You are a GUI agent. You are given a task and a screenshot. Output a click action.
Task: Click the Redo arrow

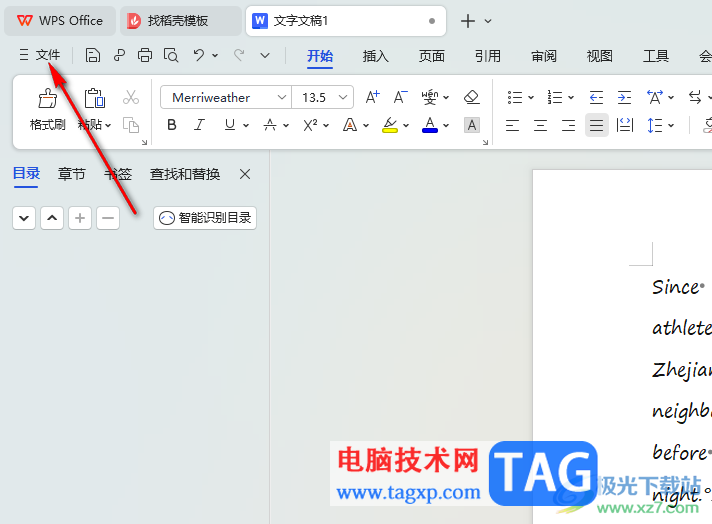[x=239, y=55]
